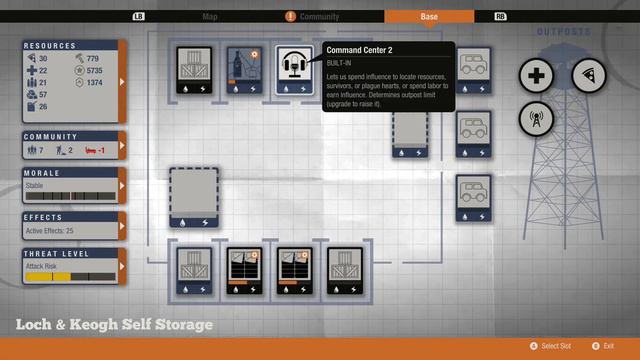Click the orange progress bar on left beds
The width and height of the screenshot is (640, 360).
(238, 282)
